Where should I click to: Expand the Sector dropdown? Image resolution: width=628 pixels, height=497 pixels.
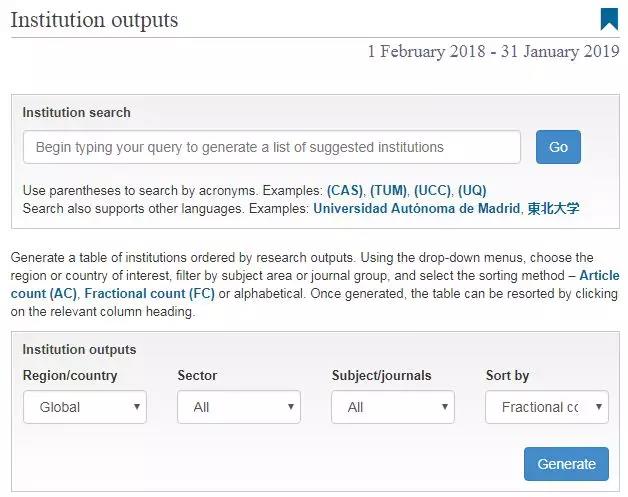239,407
